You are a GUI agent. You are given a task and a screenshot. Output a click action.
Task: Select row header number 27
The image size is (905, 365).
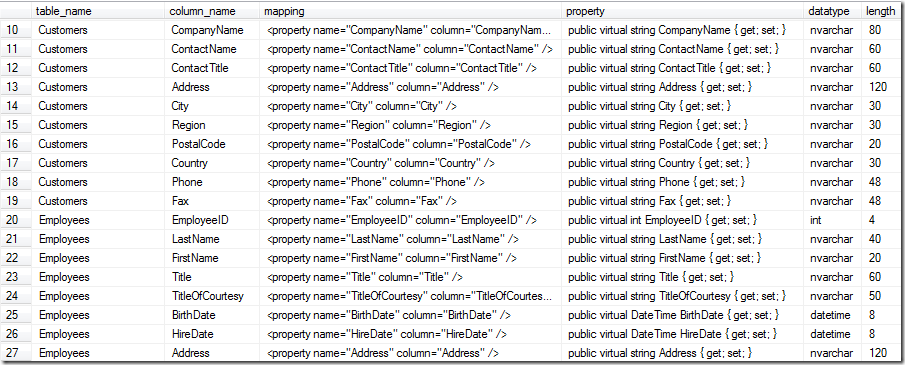tap(15, 353)
